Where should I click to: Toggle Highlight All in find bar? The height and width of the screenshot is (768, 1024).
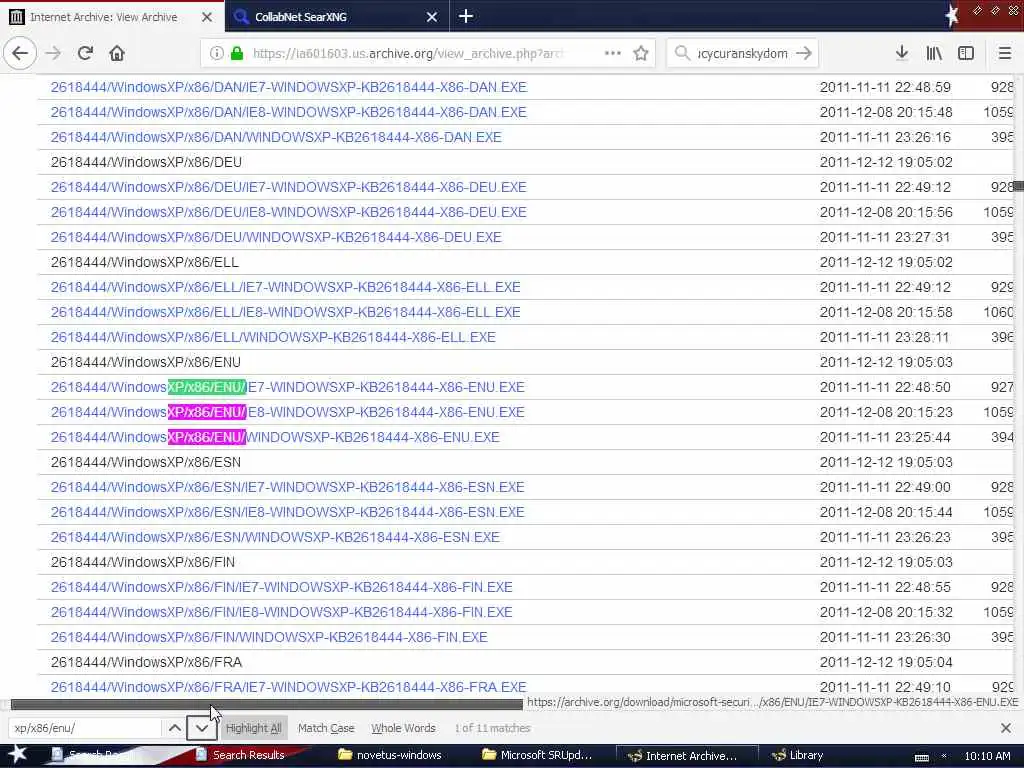(x=253, y=728)
